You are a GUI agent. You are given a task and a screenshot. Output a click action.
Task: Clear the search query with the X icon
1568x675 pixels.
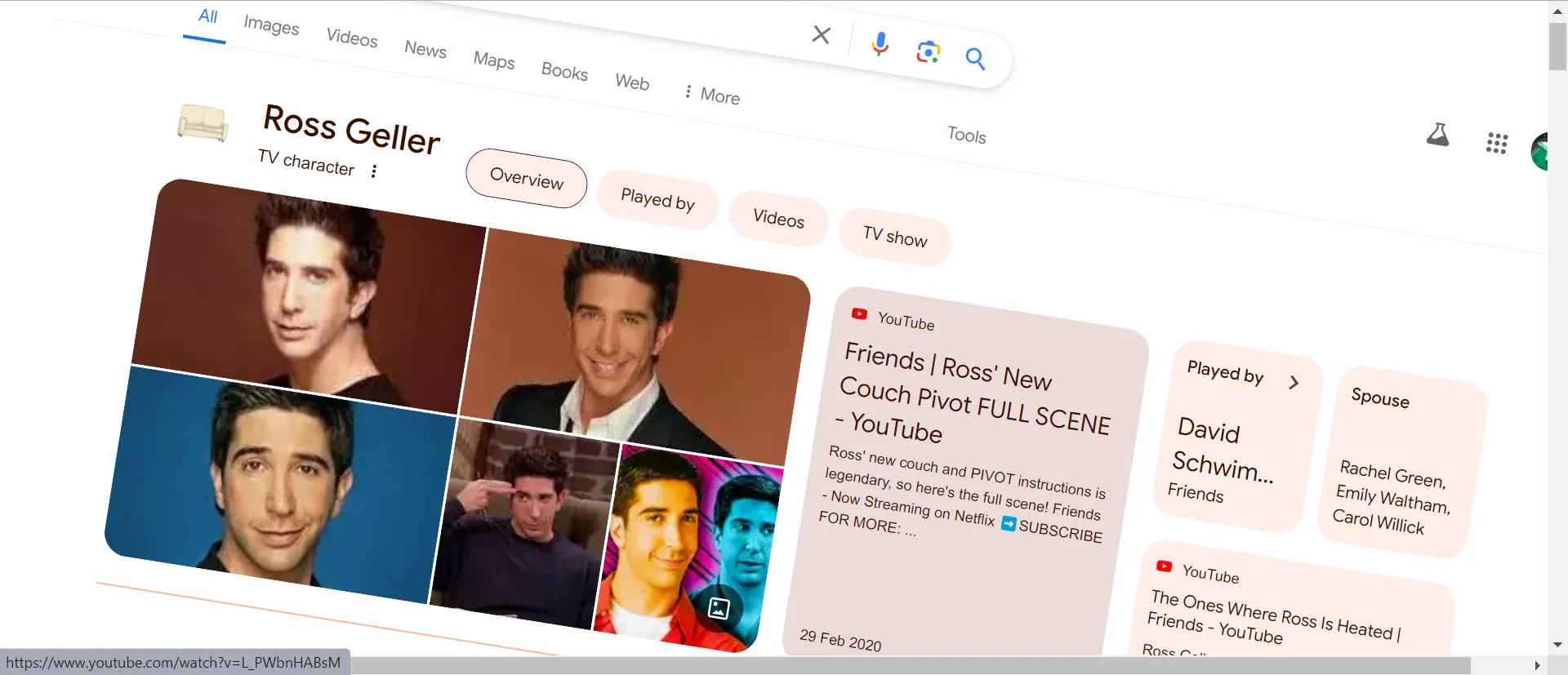coord(822,34)
